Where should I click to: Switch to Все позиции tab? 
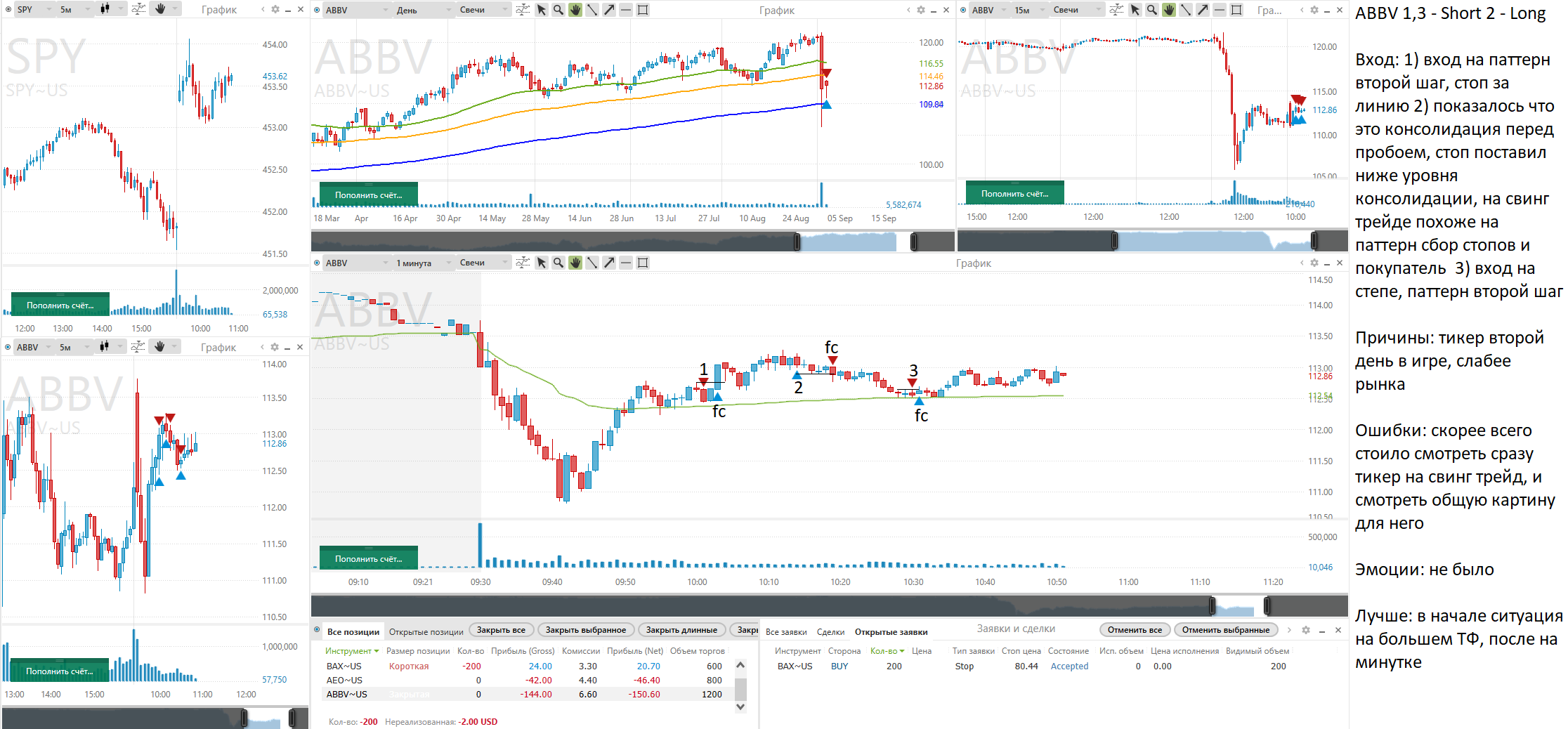pos(353,631)
